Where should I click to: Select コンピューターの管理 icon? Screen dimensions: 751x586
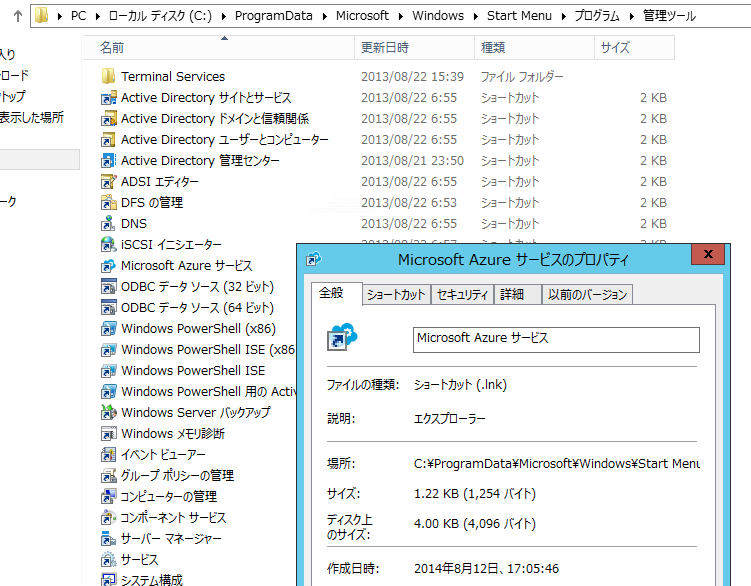tap(108, 496)
